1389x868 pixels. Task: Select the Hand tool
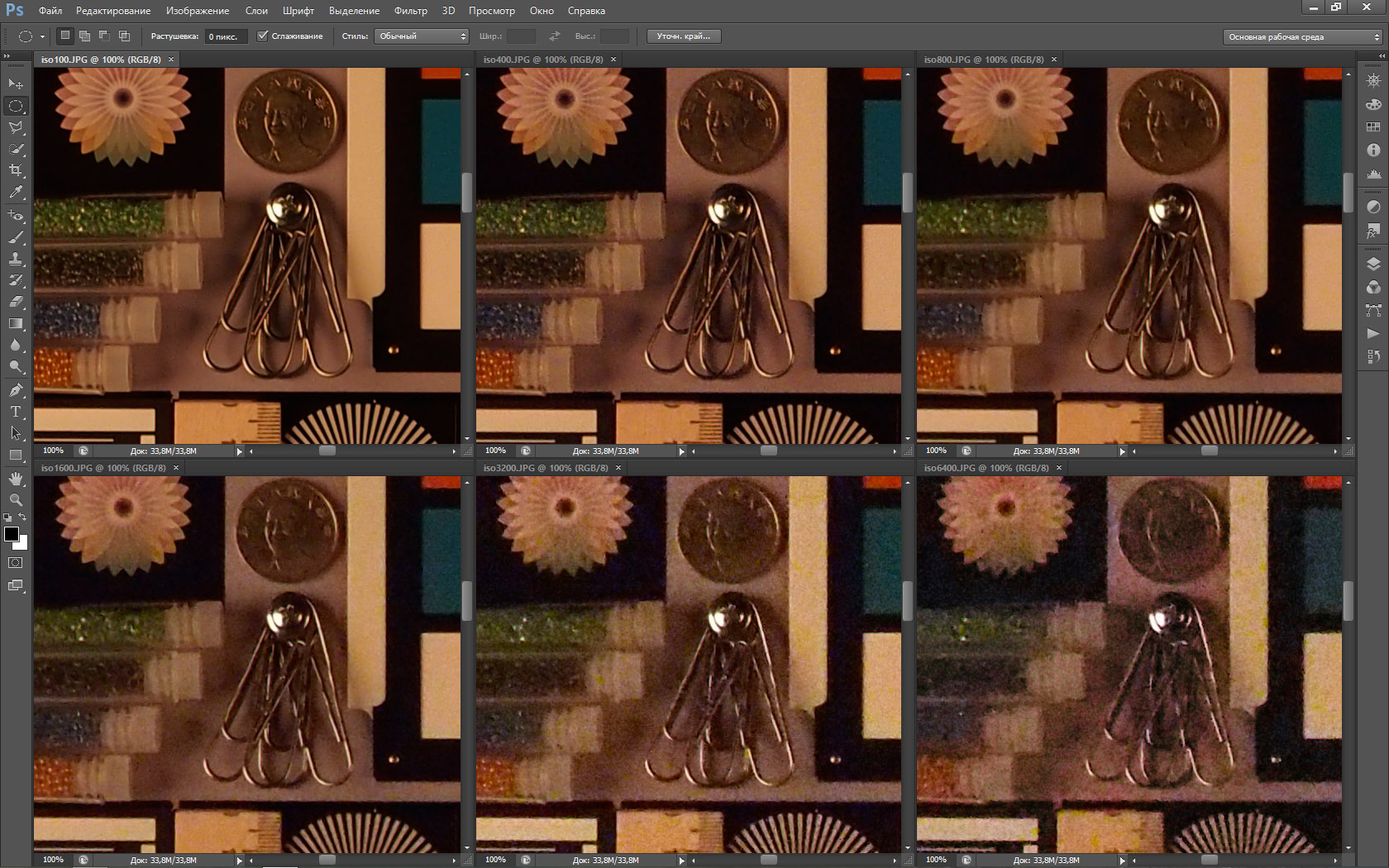click(x=16, y=479)
